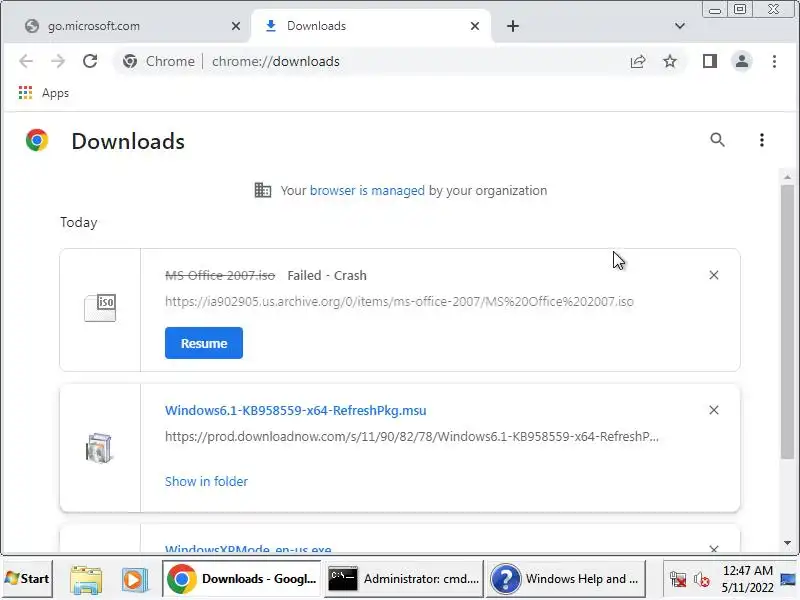This screenshot has height=600, width=800.
Task: Click the msu package file icon
Action: tap(99, 448)
